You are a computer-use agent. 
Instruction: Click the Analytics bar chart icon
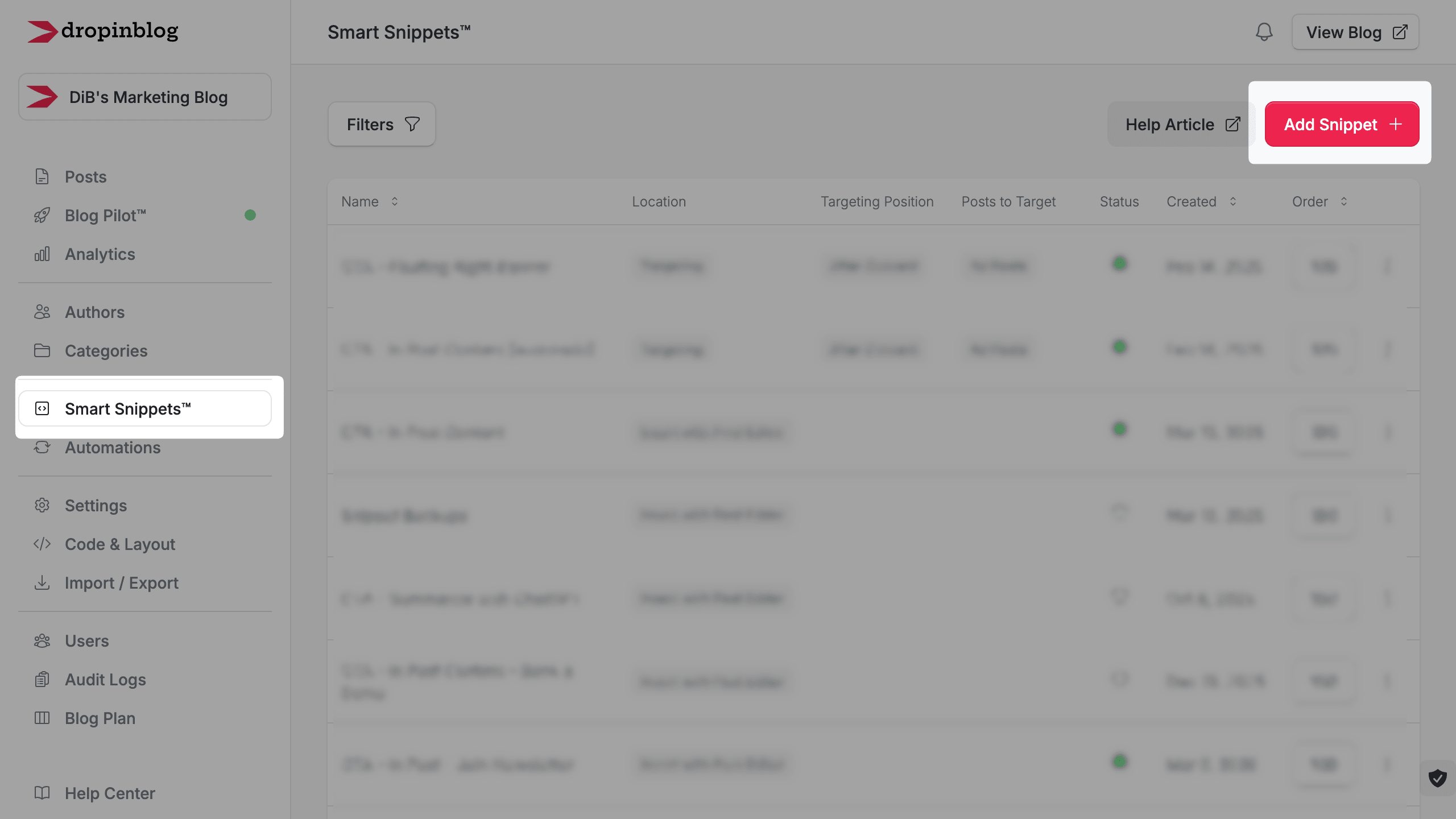pos(42,254)
